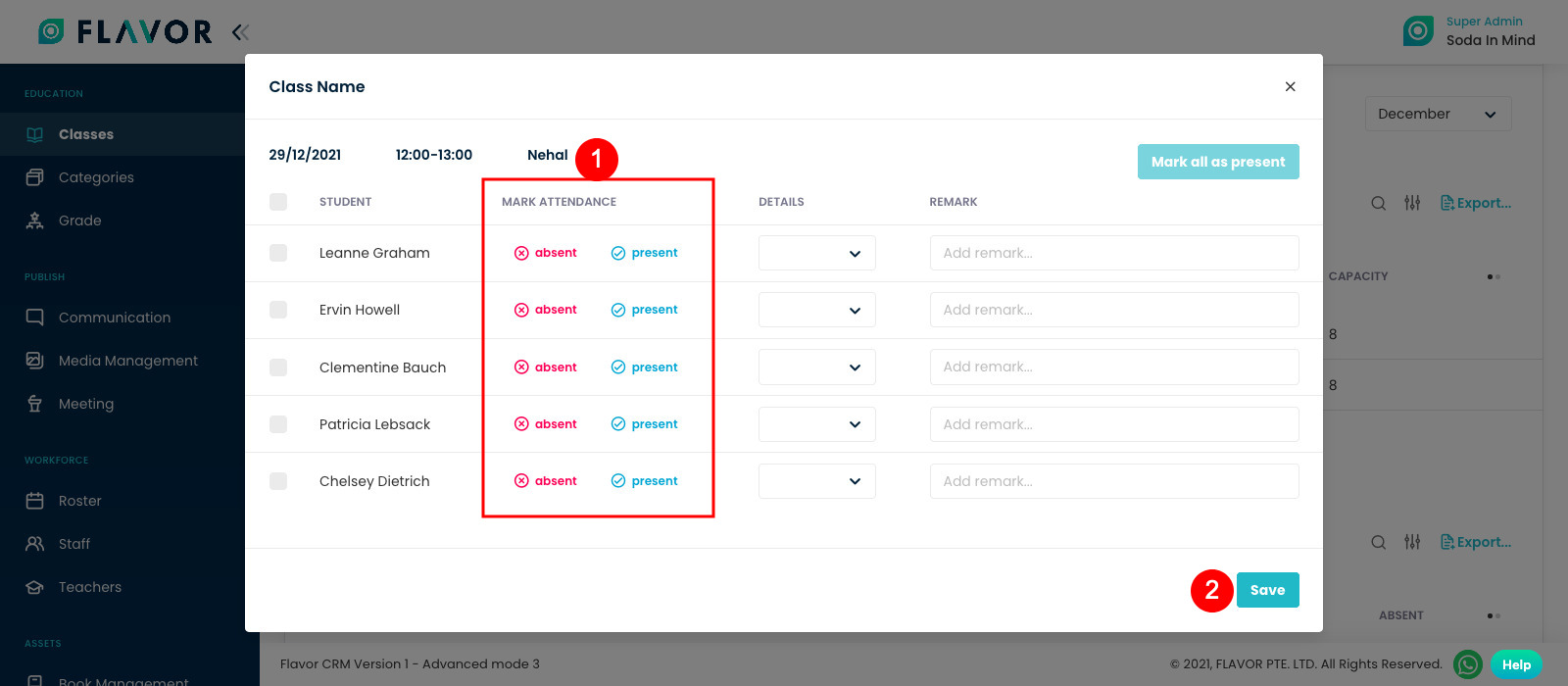Open the WhatsApp chat icon
The height and width of the screenshot is (686, 1568).
[1468, 664]
